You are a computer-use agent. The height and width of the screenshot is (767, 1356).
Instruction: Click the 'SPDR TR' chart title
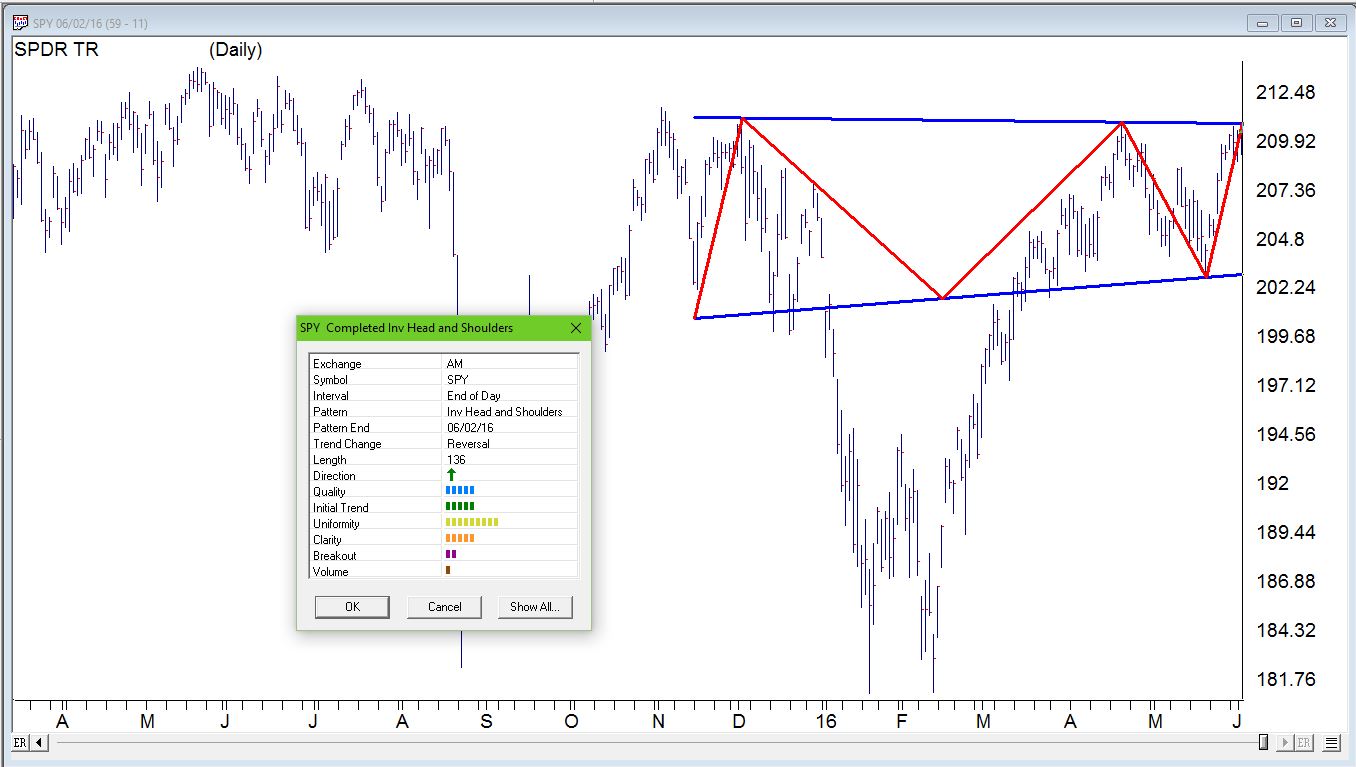pyautogui.click(x=57, y=49)
